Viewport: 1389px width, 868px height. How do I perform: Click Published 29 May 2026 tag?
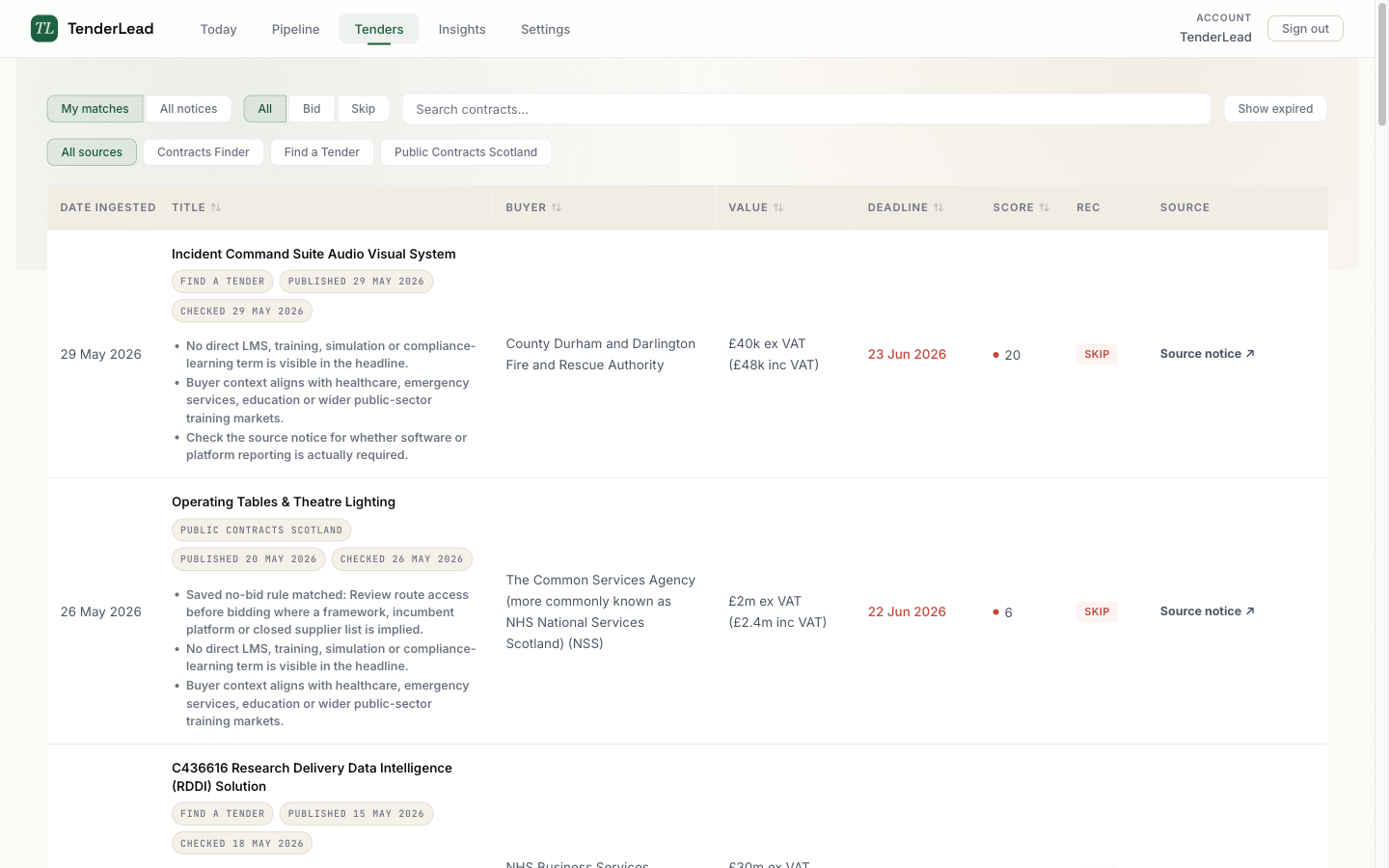tap(356, 282)
